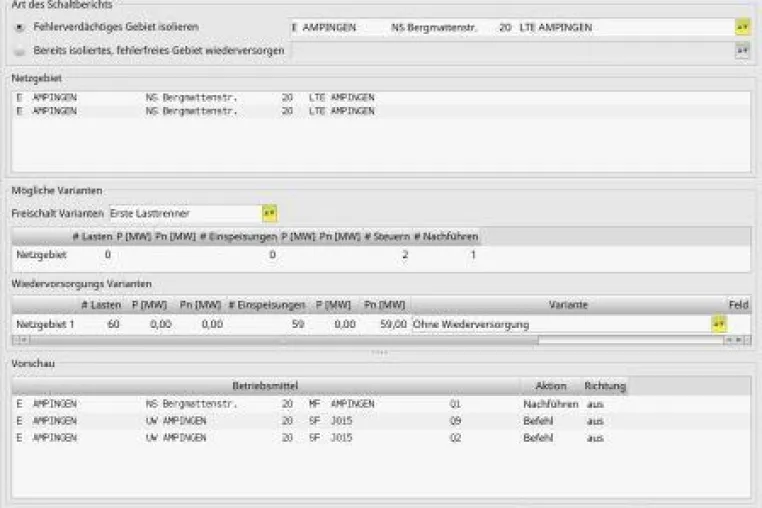
Task: Click '# Nachführen' column header
Action: 446,237
